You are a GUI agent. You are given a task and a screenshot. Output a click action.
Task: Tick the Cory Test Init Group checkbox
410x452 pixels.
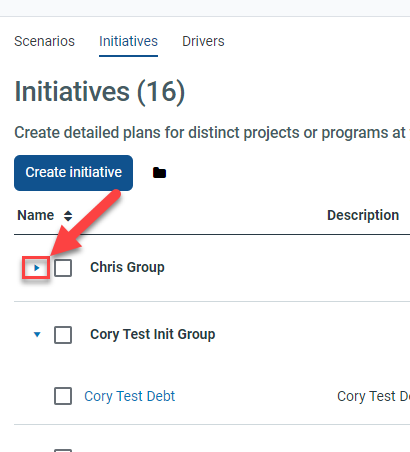tap(63, 335)
